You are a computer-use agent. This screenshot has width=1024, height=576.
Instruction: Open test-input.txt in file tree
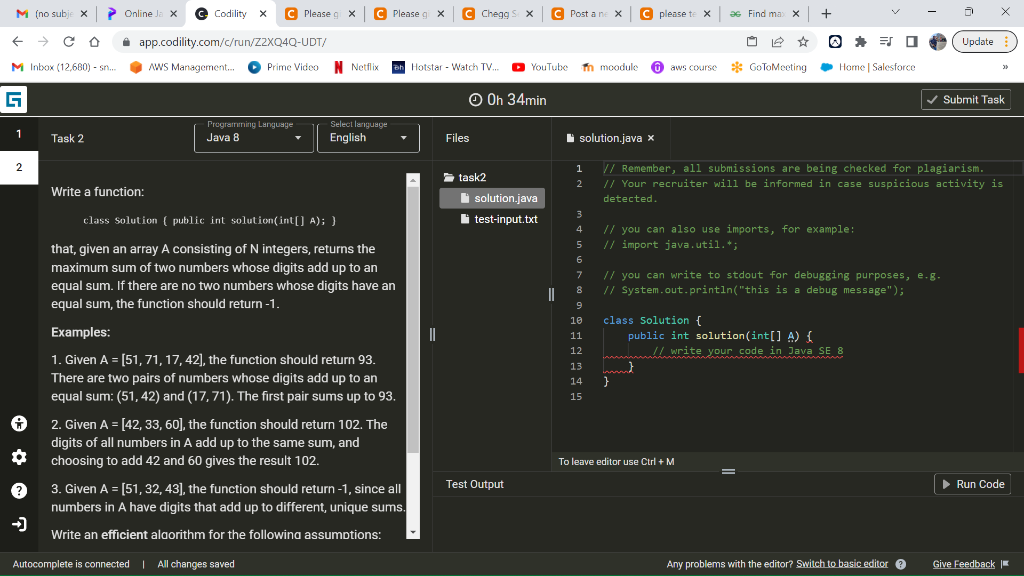(505, 219)
